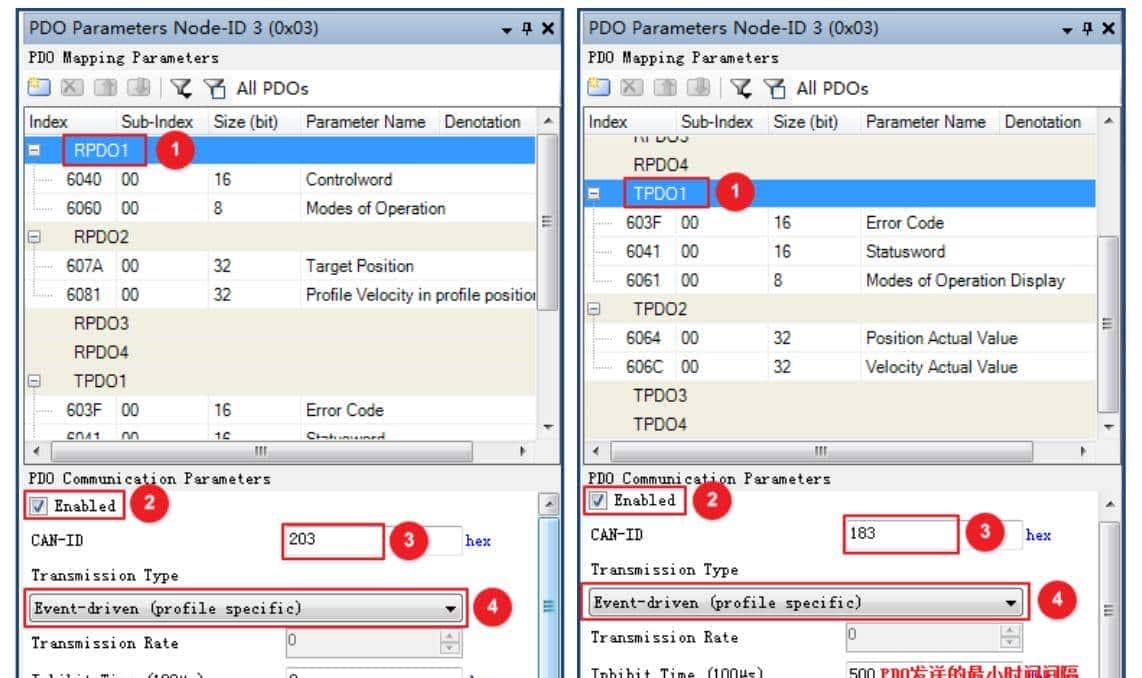
Task: Select 6061 Modes of Operation Display row
Action: click(841, 280)
